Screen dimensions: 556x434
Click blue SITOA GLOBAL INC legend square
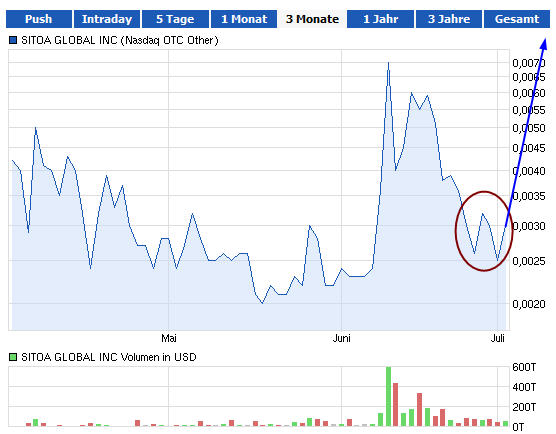pyautogui.click(x=13, y=40)
